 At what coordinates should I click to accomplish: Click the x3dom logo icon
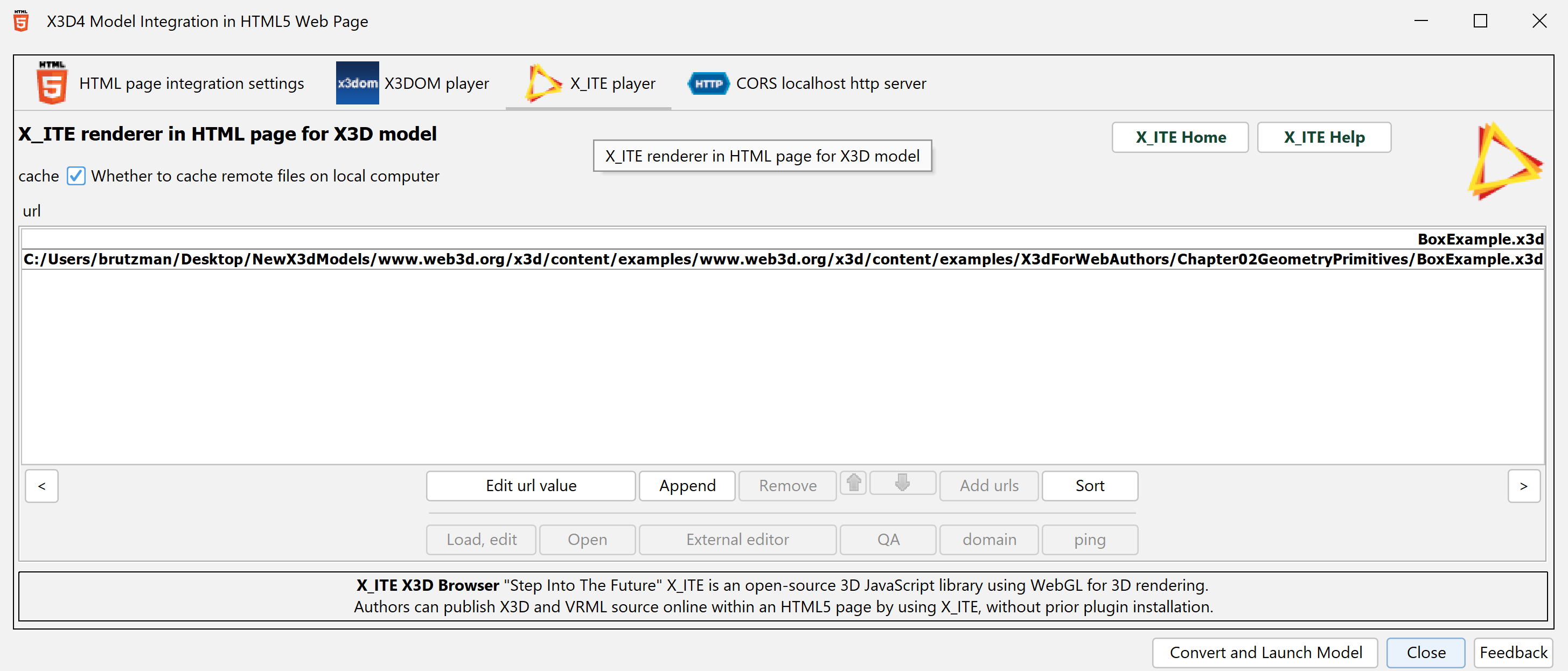[357, 83]
